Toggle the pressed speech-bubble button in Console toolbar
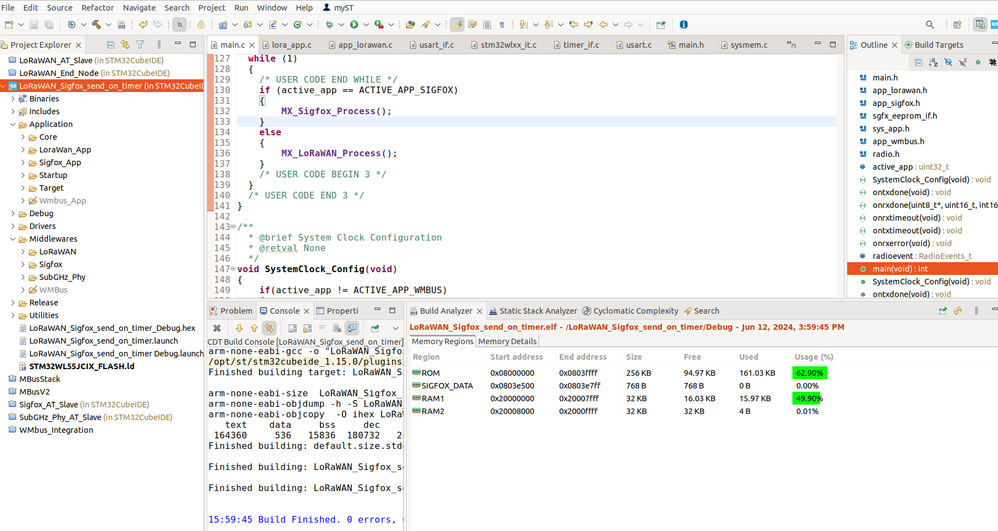This screenshot has height=531, width=998. tap(352, 328)
